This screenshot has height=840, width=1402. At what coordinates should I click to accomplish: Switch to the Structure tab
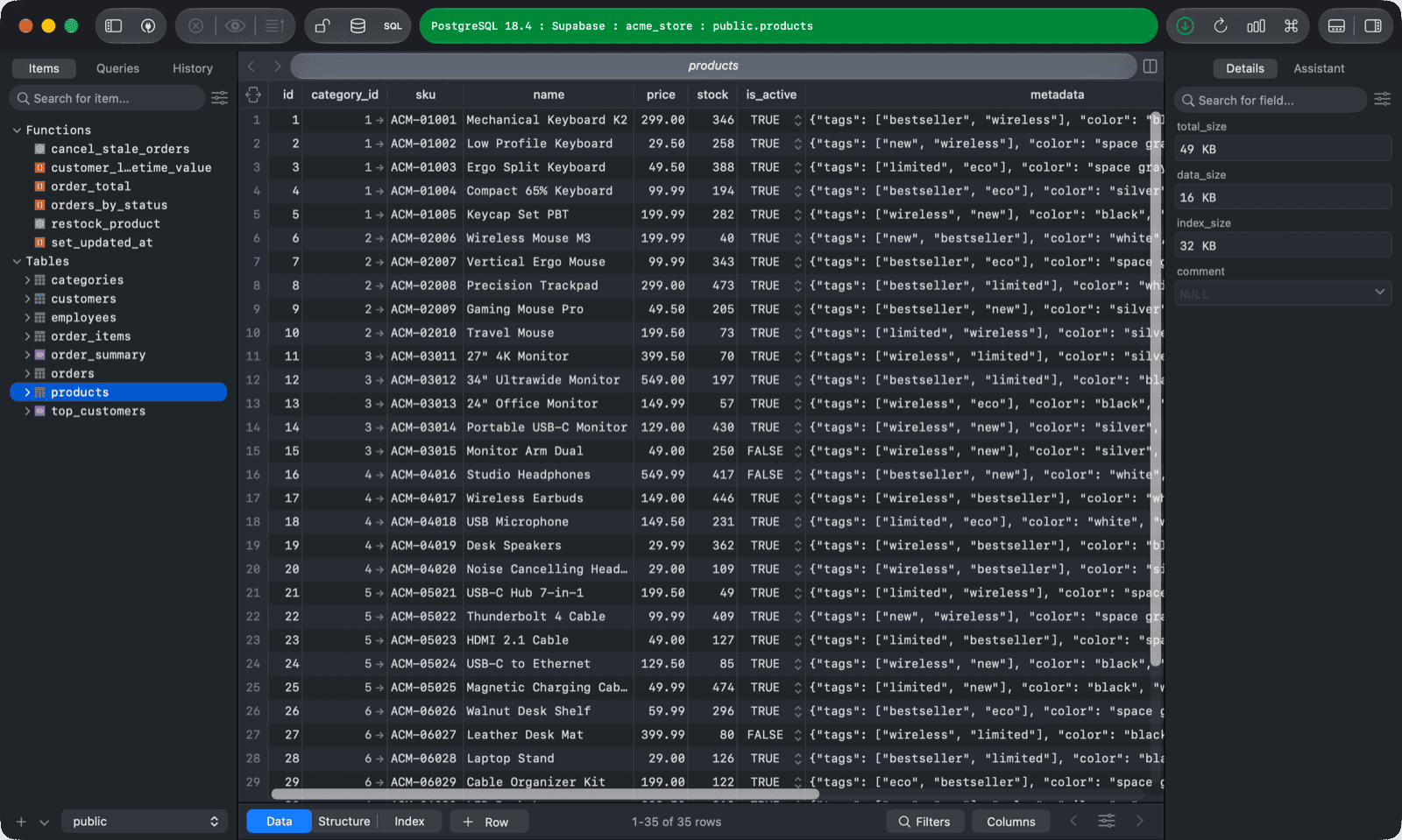(343, 822)
